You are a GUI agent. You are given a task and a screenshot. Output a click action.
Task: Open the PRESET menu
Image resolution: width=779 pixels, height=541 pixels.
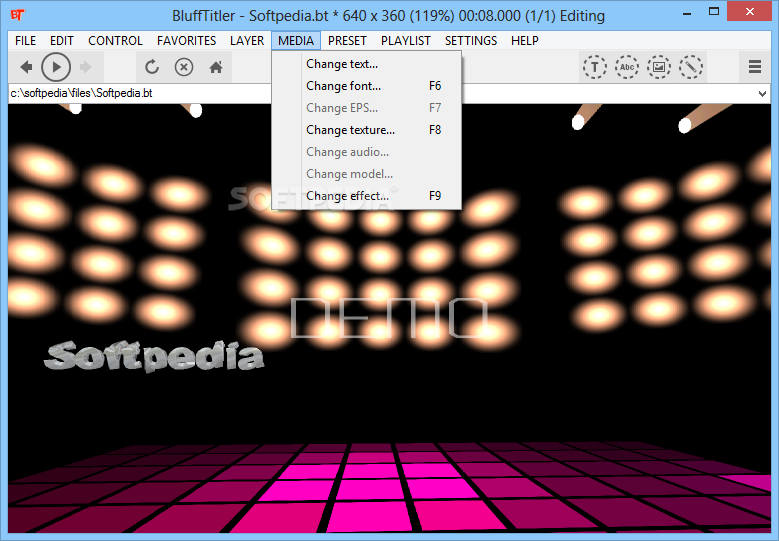(347, 41)
